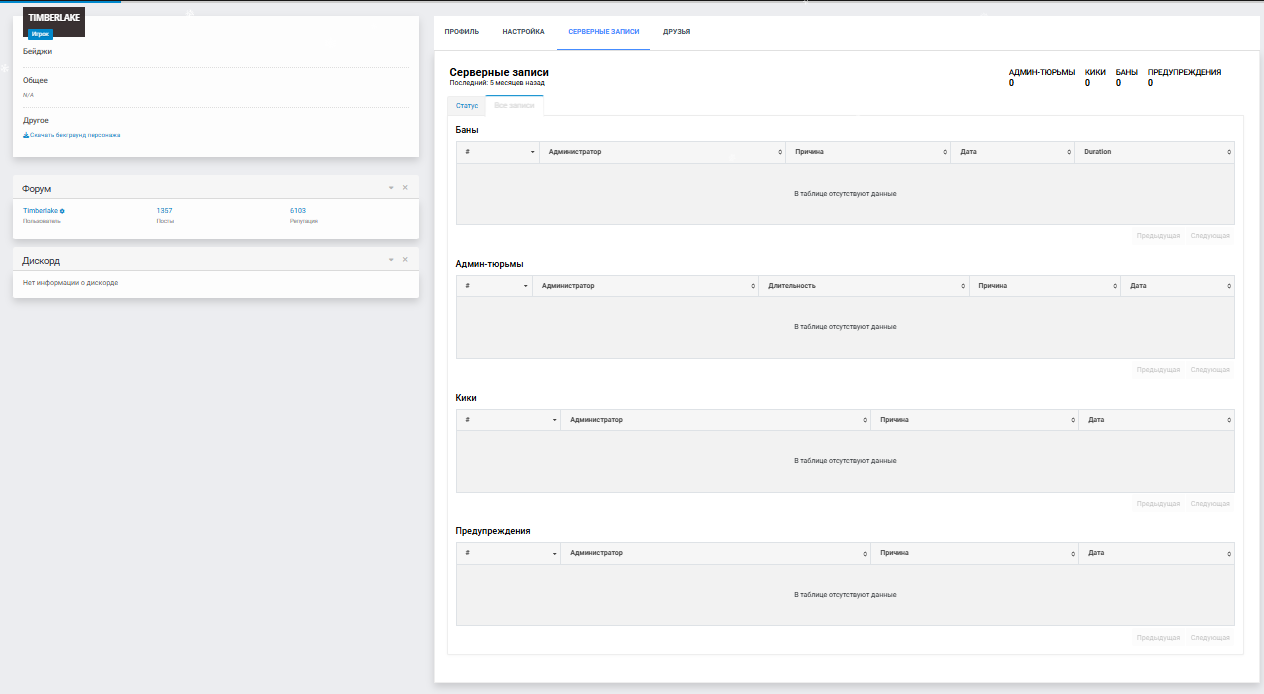
Task: Click the verified badge next to Timberlake
Action: click(x=62, y=211)
